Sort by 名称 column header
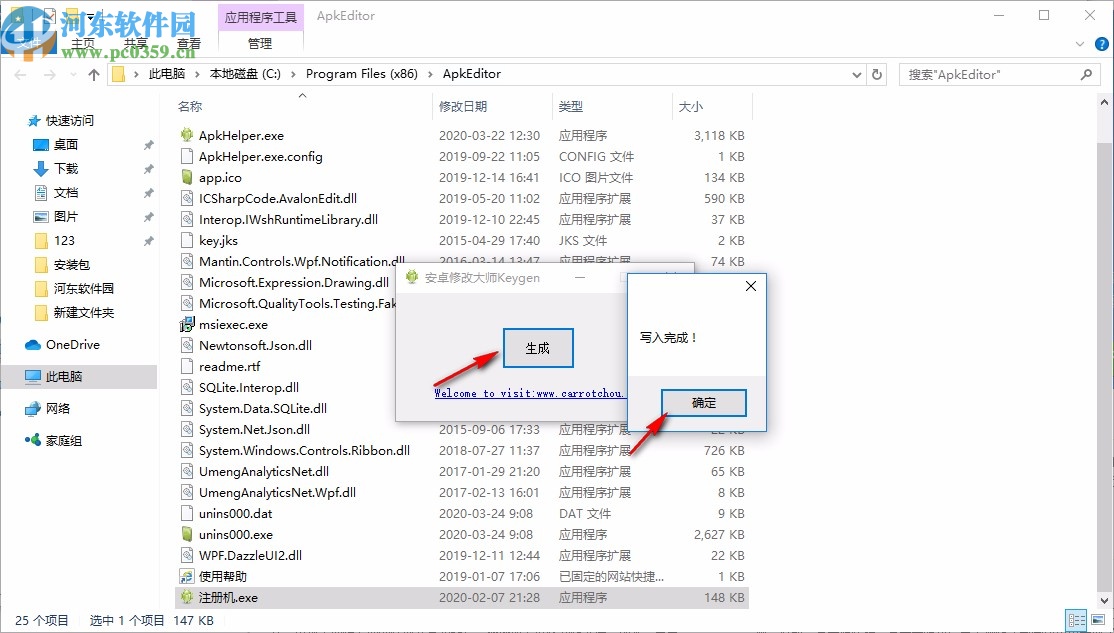1114x633 pixels. (x=190, y=106)
